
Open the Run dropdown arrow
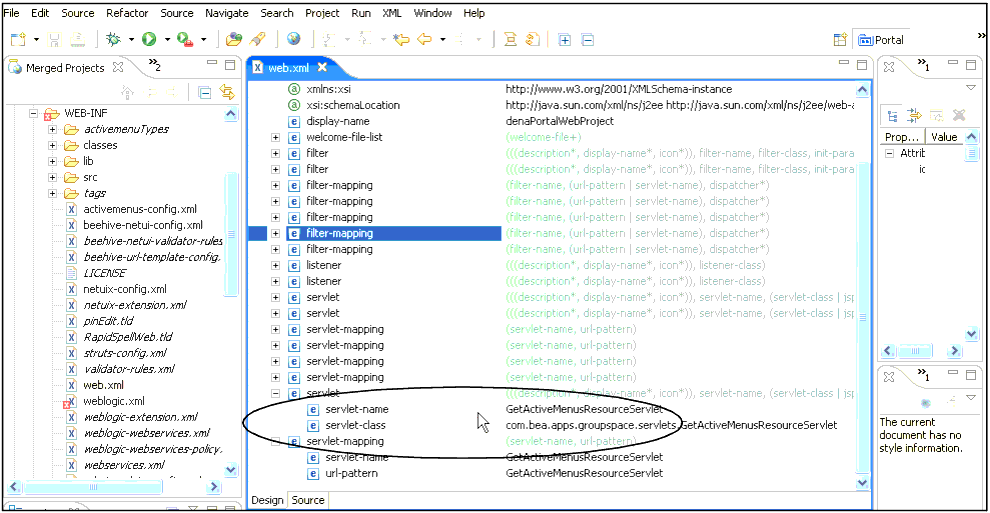click(x=167, y=40)
